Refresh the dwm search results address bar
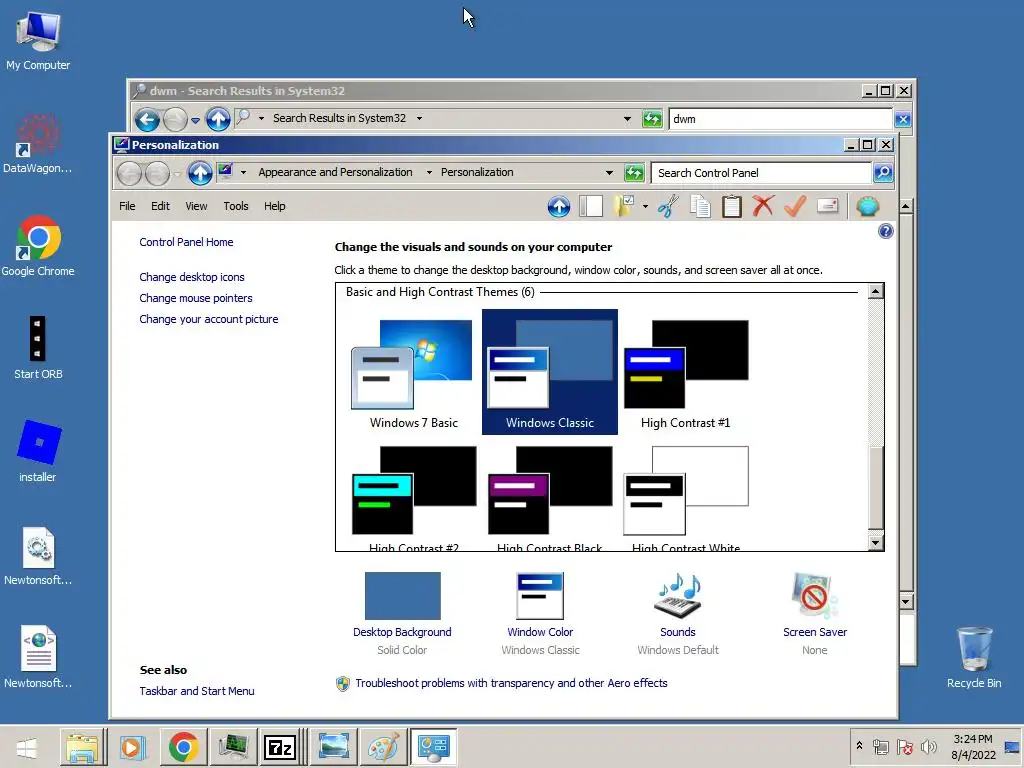The image size is (1024, 768). [x=652, y=120]
